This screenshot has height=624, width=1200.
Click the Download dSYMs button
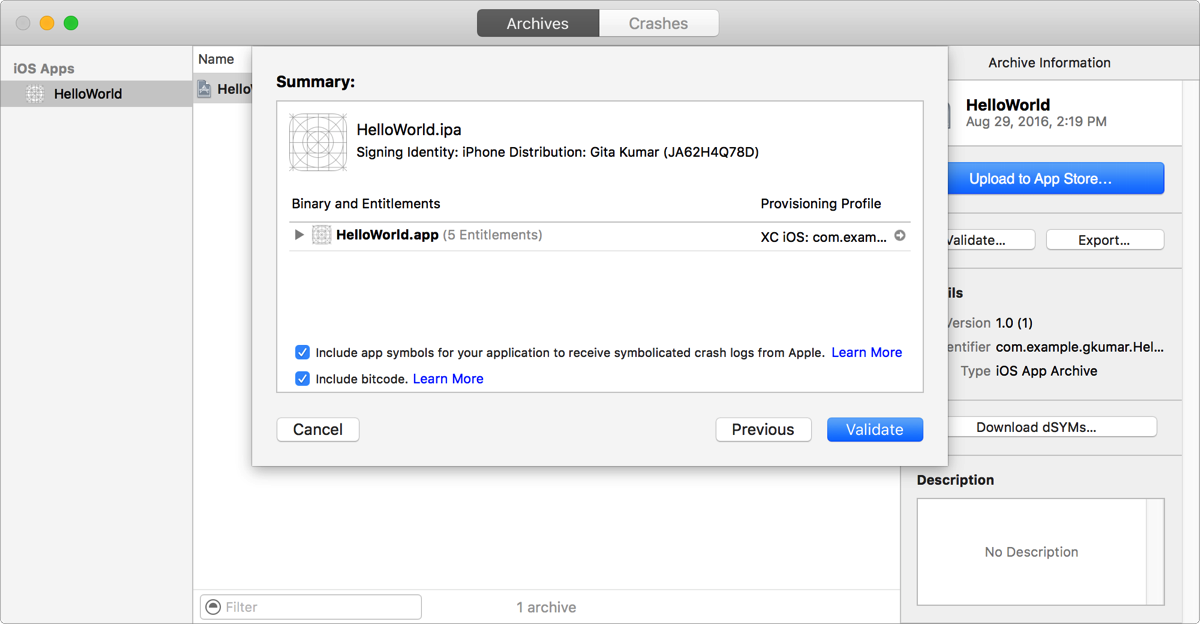[1036, 427]
